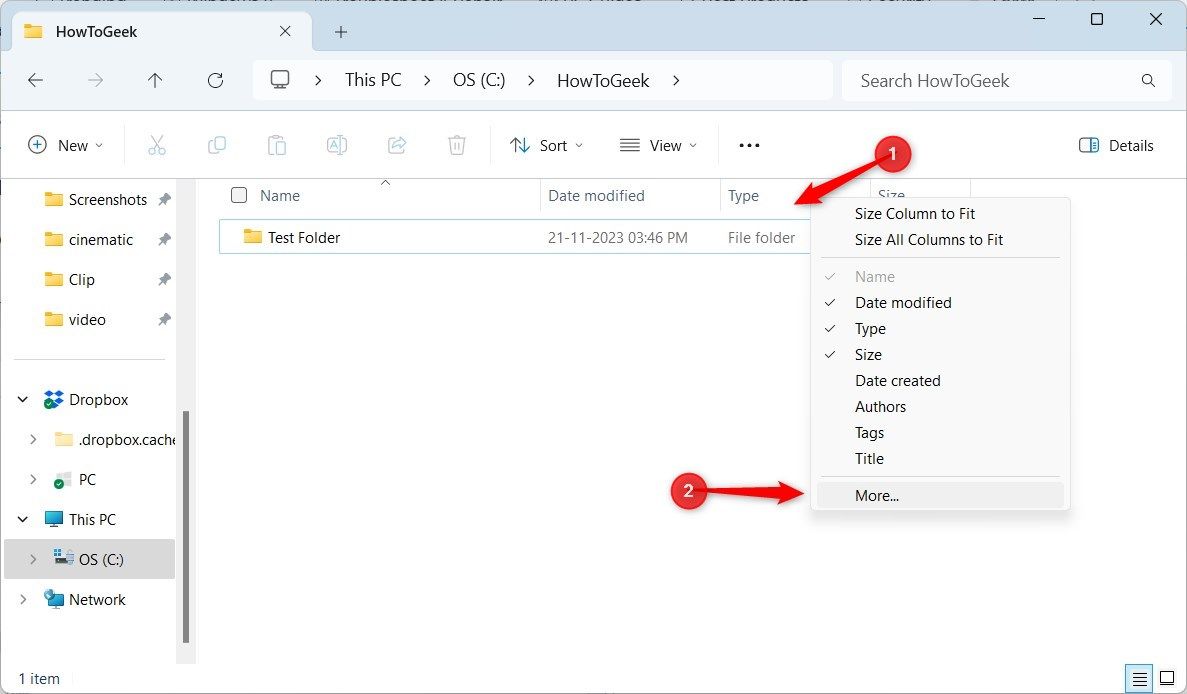
Task: Expand the .dropbox.cache folder node
Action: pos(33,439)
